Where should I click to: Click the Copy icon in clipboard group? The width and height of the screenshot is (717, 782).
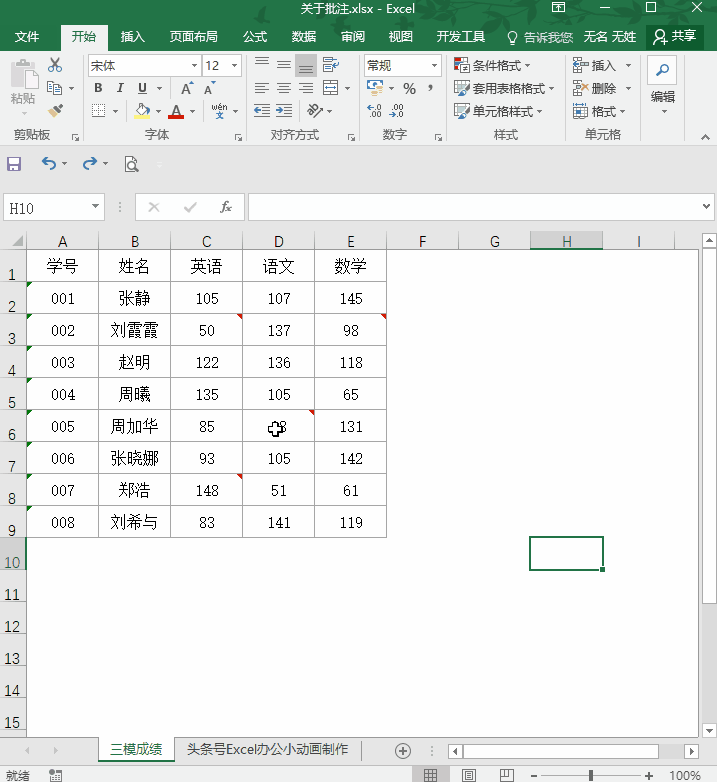coord(54,88)
